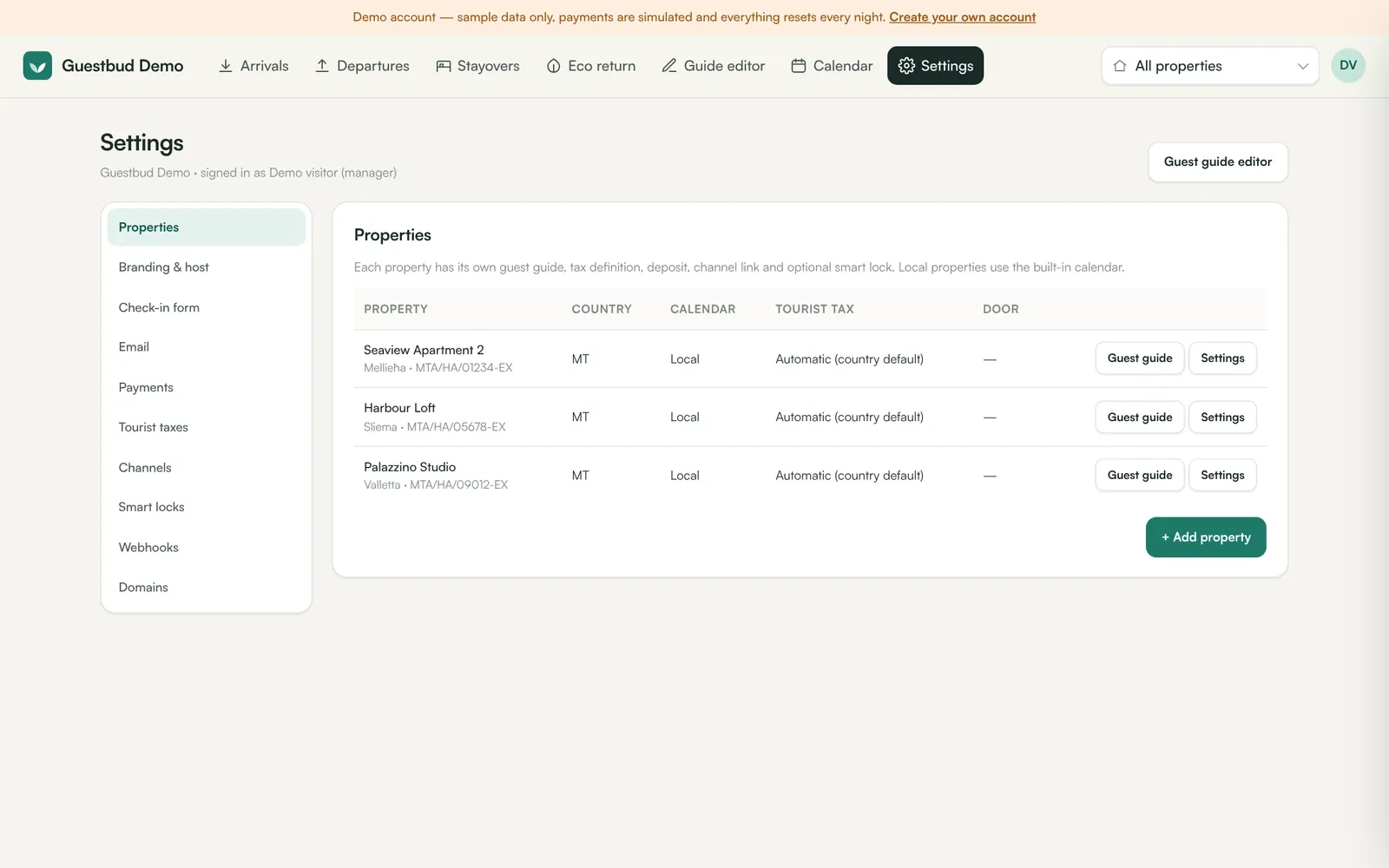The width and height of the screenshot is (1389, 868).
Task: Select the Properties sidebar section
Action: click(207, 227)
